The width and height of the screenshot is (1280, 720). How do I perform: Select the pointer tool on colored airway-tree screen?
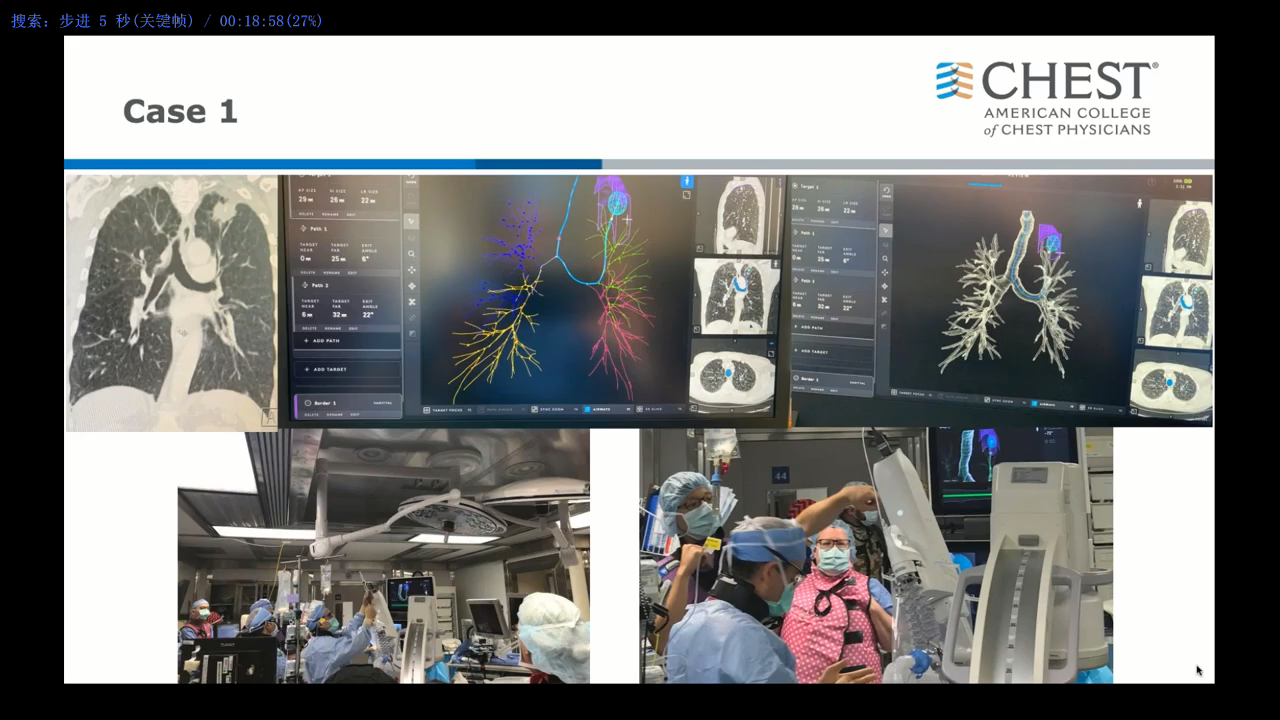pos(411,221)
